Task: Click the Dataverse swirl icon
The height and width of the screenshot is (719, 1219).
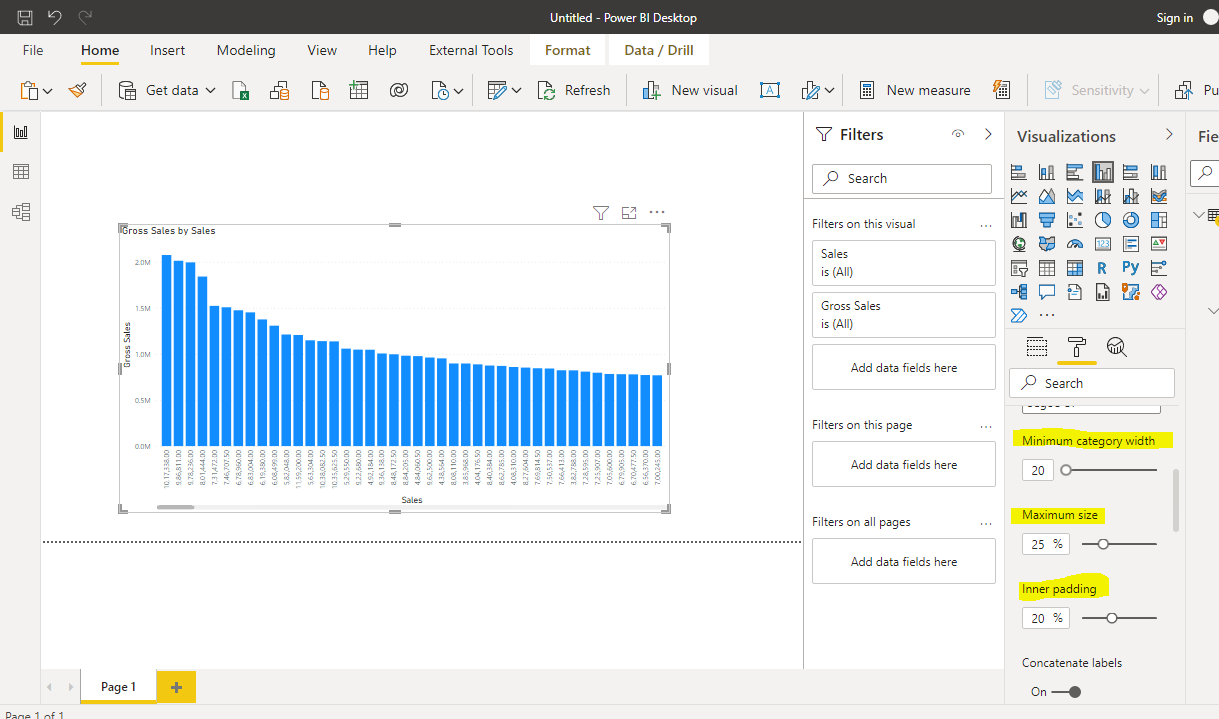Action: tap(398, 90)
